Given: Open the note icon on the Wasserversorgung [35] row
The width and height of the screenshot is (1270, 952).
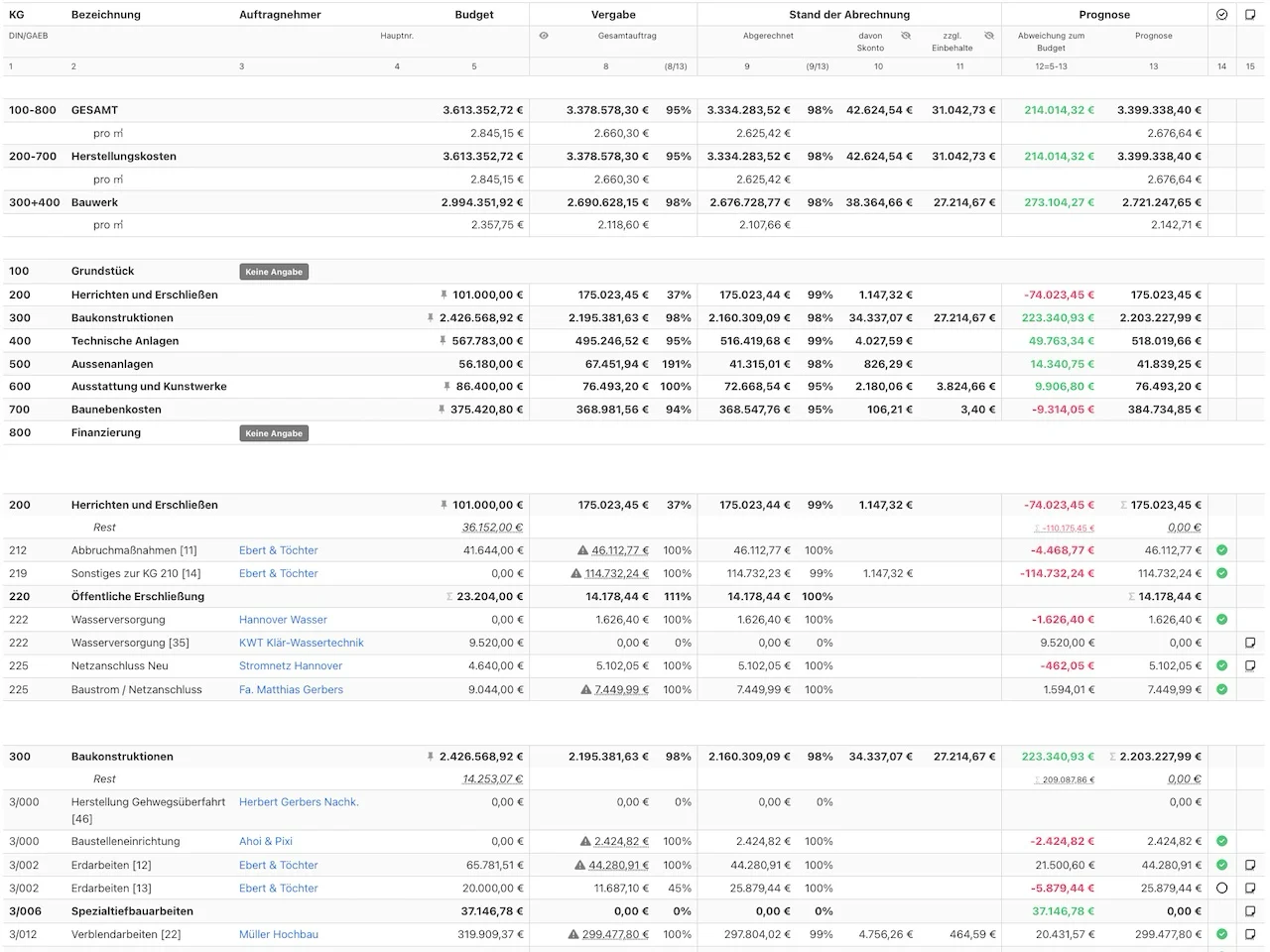Looking at the screenshot, I should [1250, 642].
